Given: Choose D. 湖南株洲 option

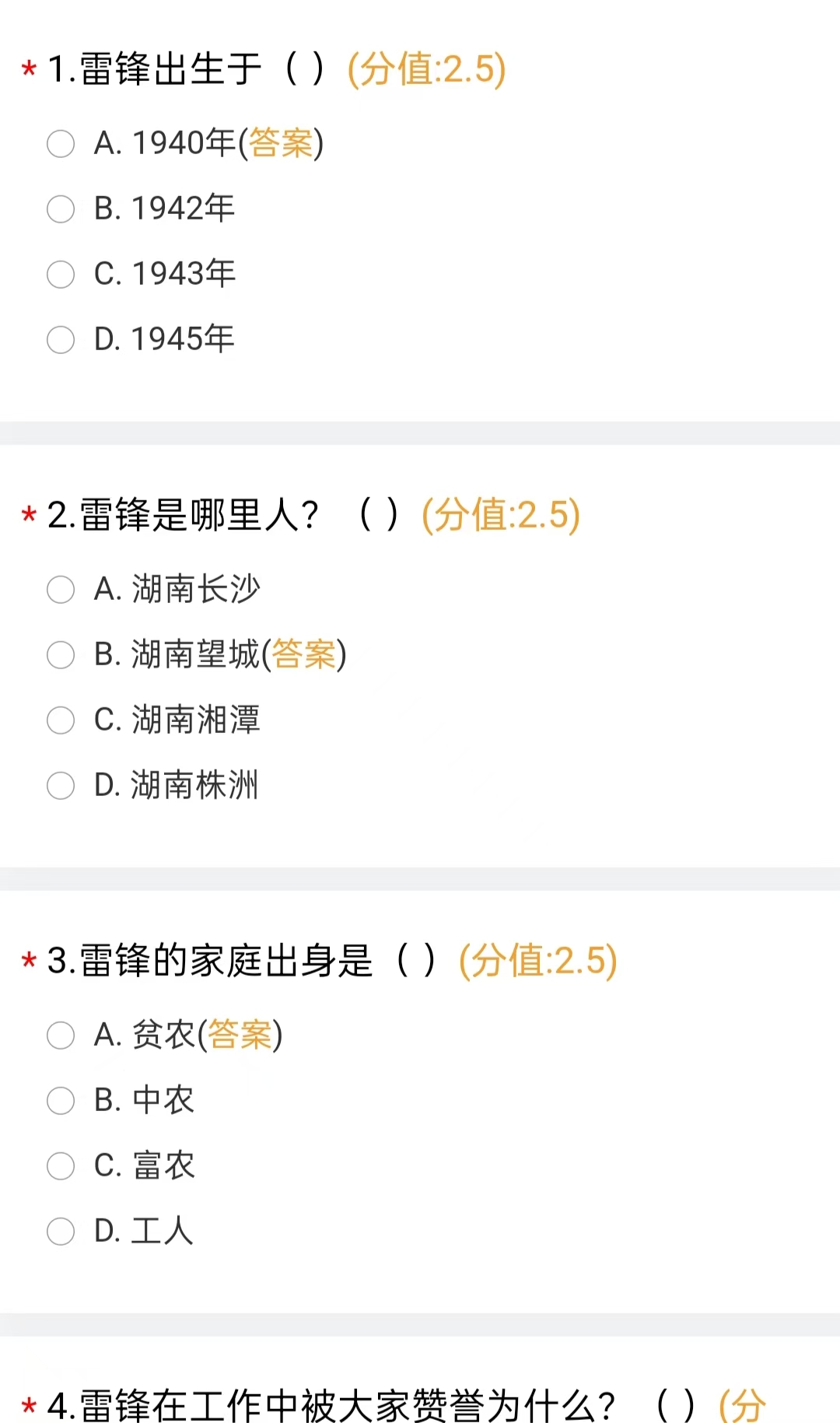Looking at the screenshot, I should 61,786.
